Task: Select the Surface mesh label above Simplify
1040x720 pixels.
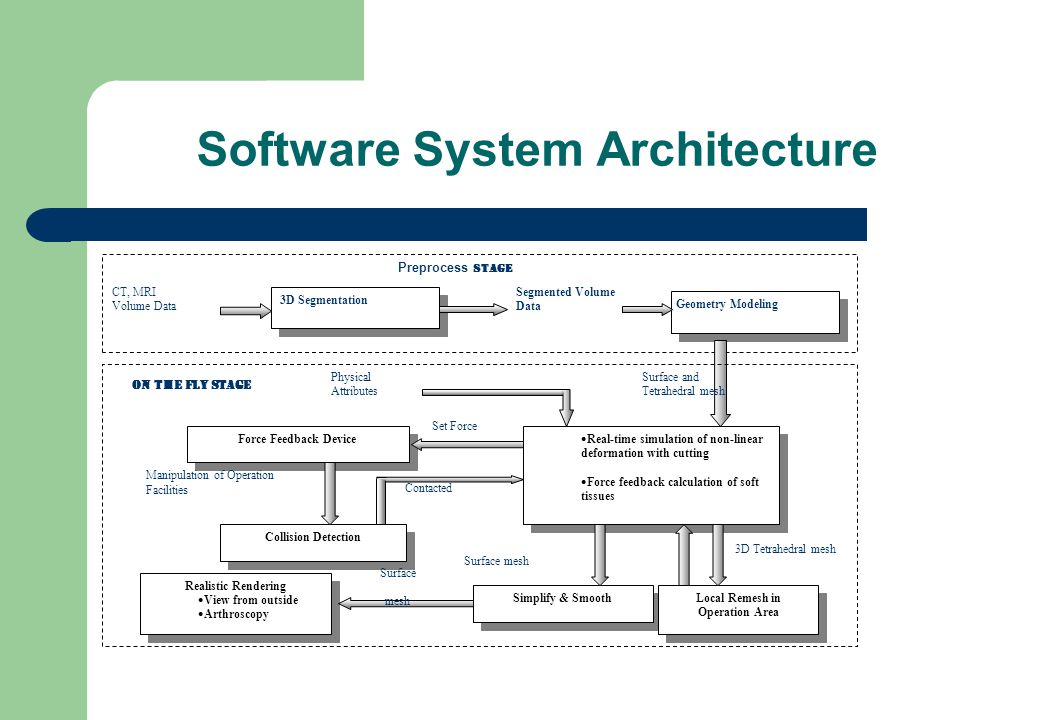Action: point(496,561)
